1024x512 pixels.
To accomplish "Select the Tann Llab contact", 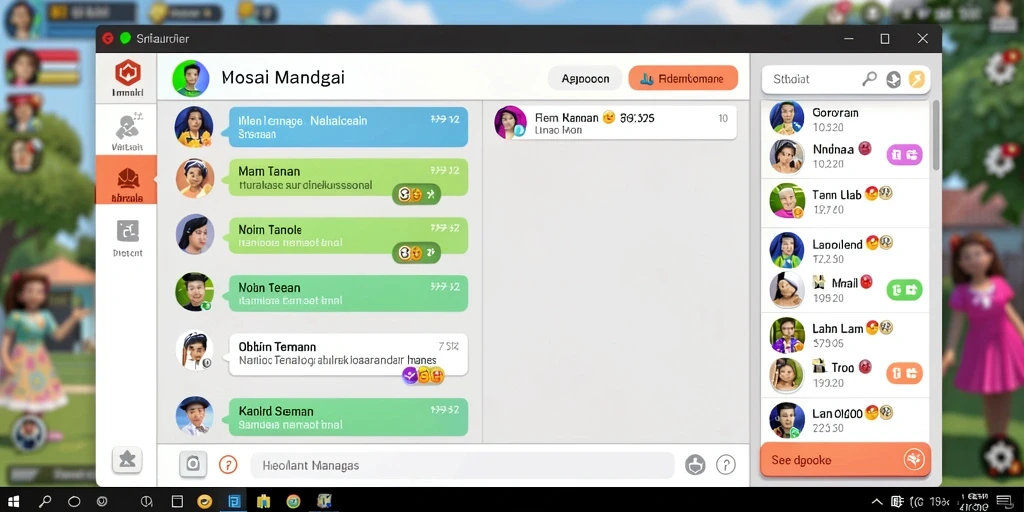I will 845,201.
